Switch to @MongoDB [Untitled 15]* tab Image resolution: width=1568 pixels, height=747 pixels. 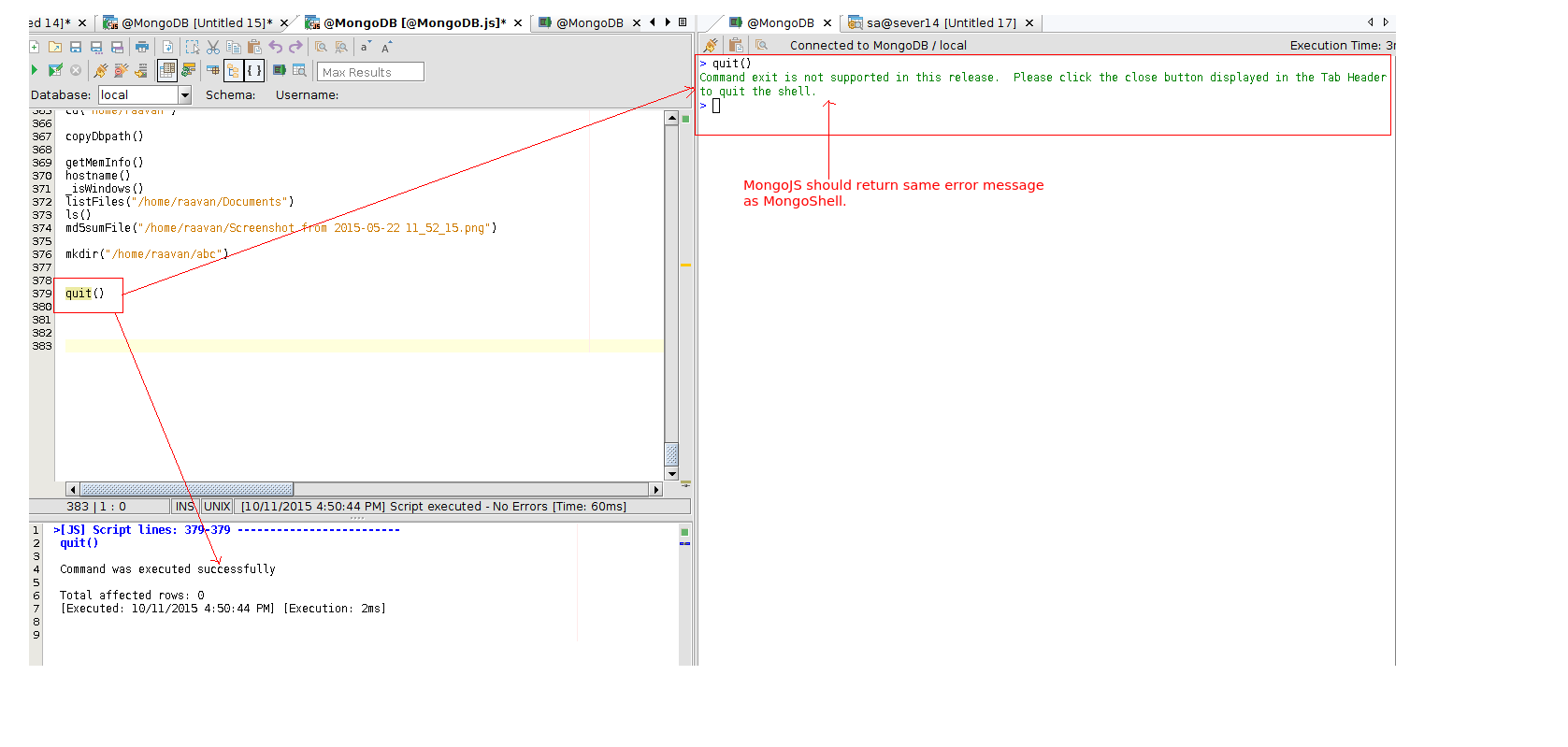coord(196,22)
